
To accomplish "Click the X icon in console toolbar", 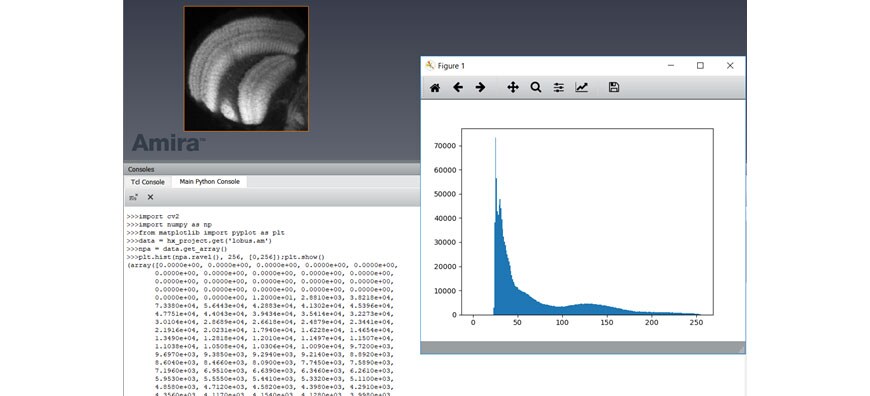I will (150, 197).
